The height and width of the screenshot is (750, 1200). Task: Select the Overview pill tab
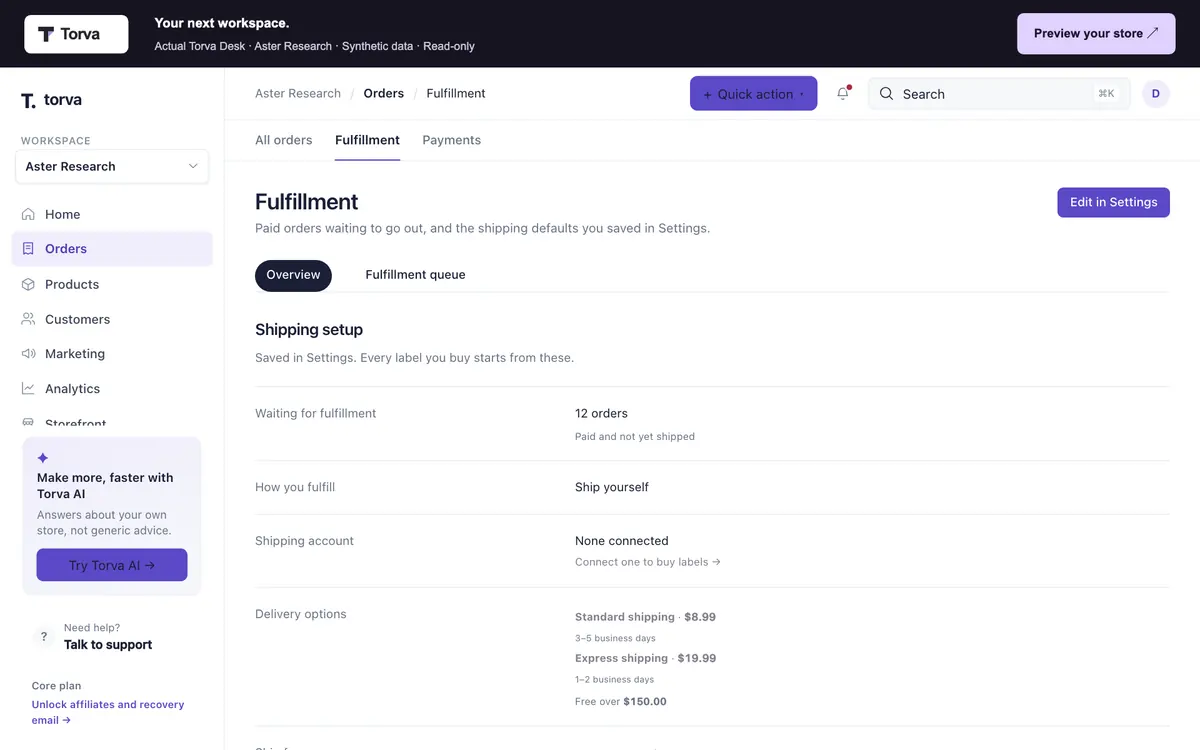click(x=293, y=275)
